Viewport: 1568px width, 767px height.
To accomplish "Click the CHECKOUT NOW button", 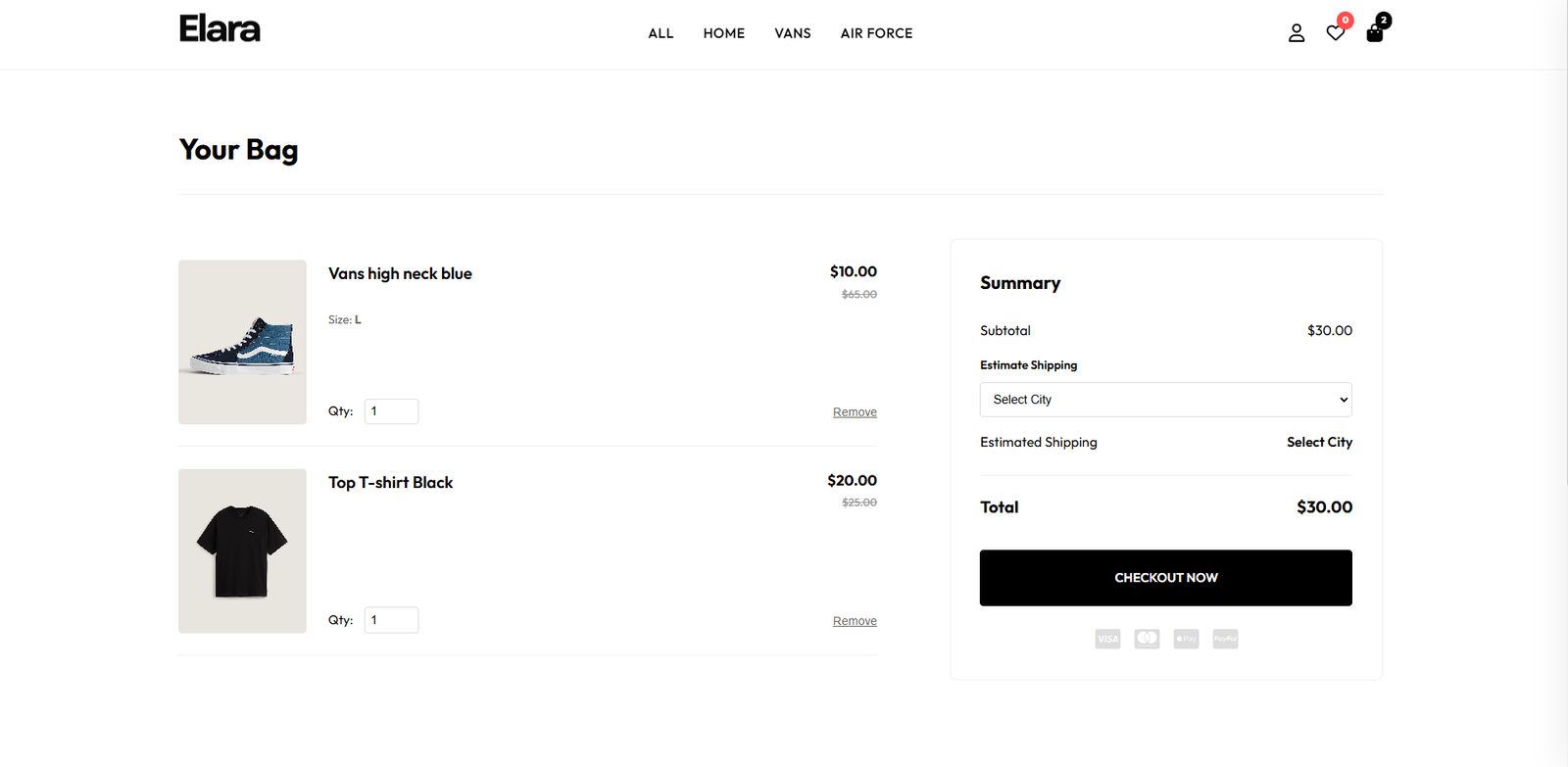I will pyautogui.click(x=1166, y=578).
